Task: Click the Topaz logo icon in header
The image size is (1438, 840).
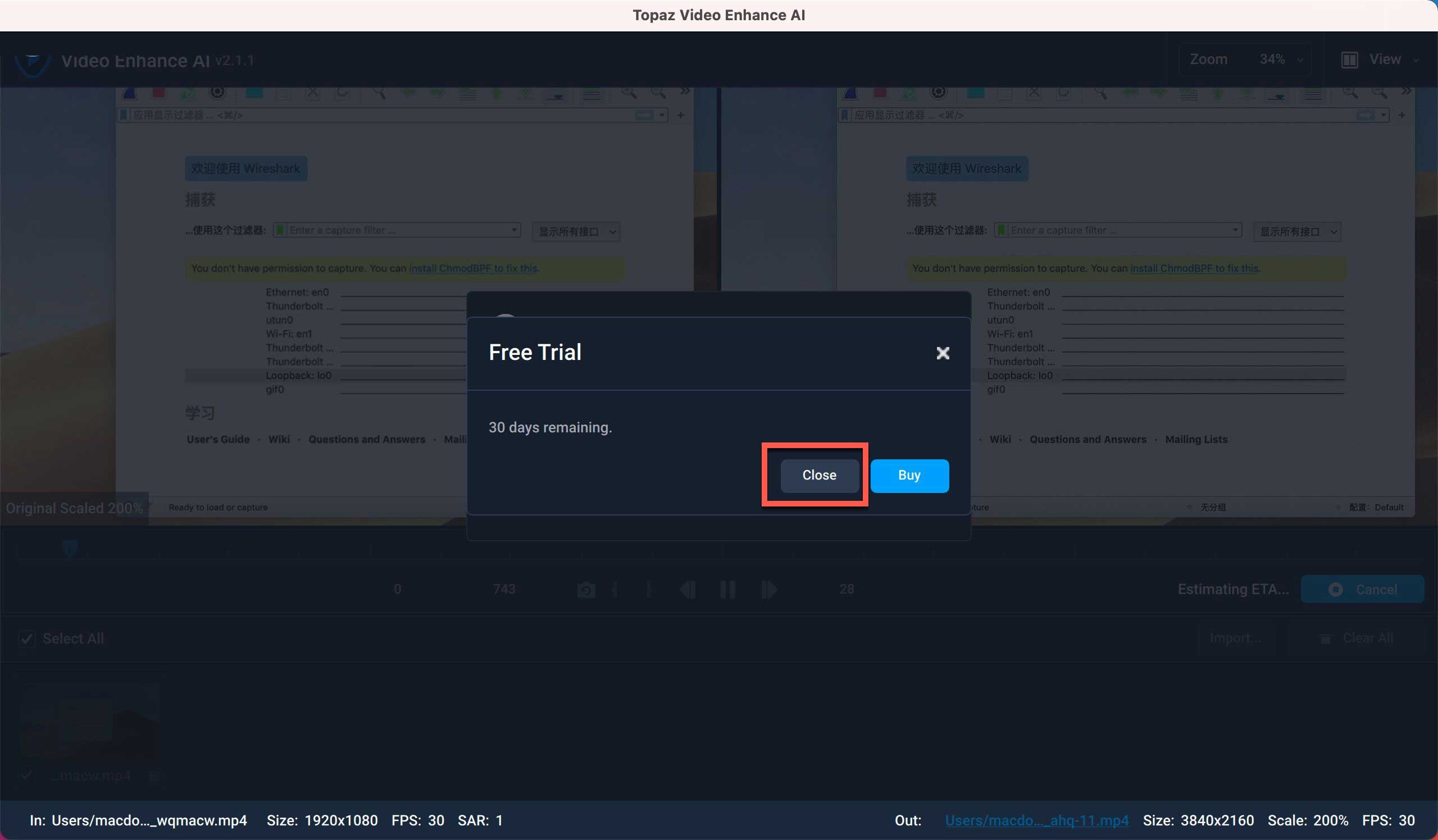Action: pyautogui.click(x=33, y=66)
